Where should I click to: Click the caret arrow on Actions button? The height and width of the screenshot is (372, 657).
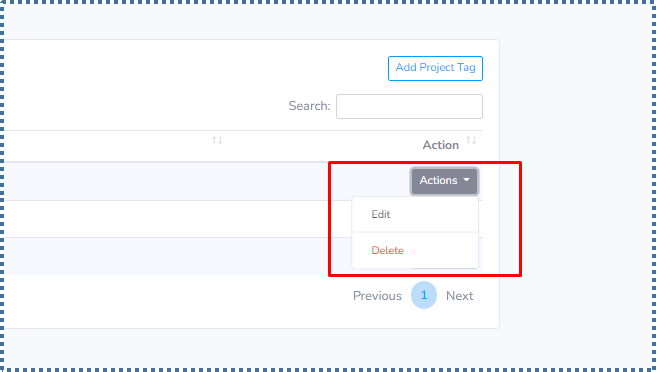[466, 180]
